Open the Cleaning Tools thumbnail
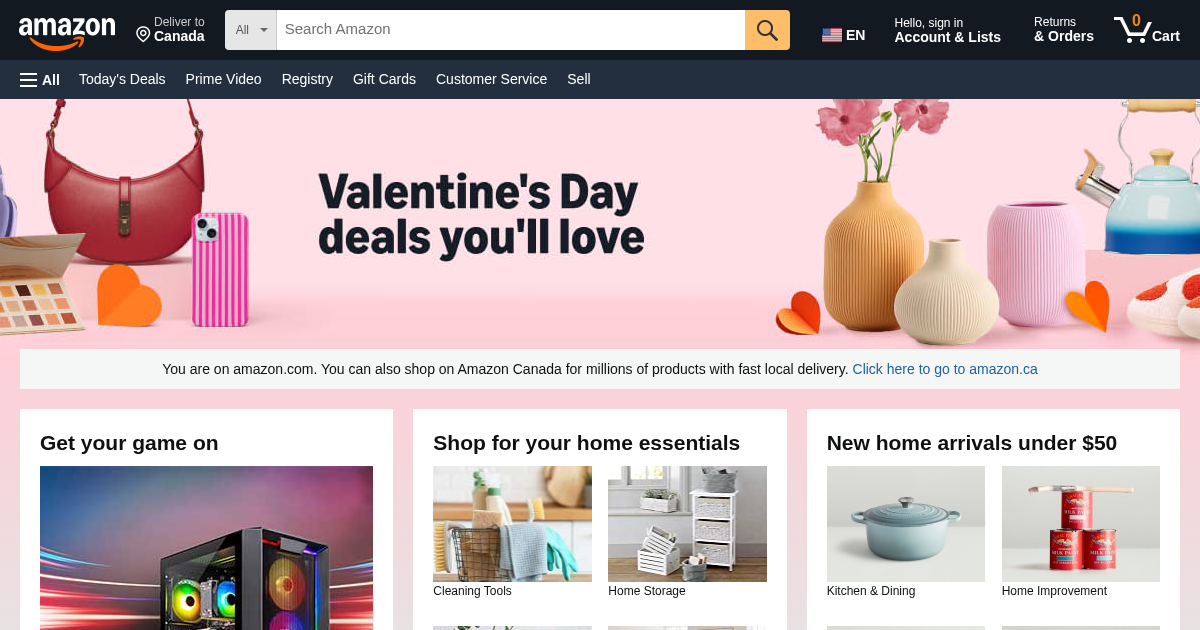The height and width of the screenshot is (630, 1200). [x=512, y=524]
